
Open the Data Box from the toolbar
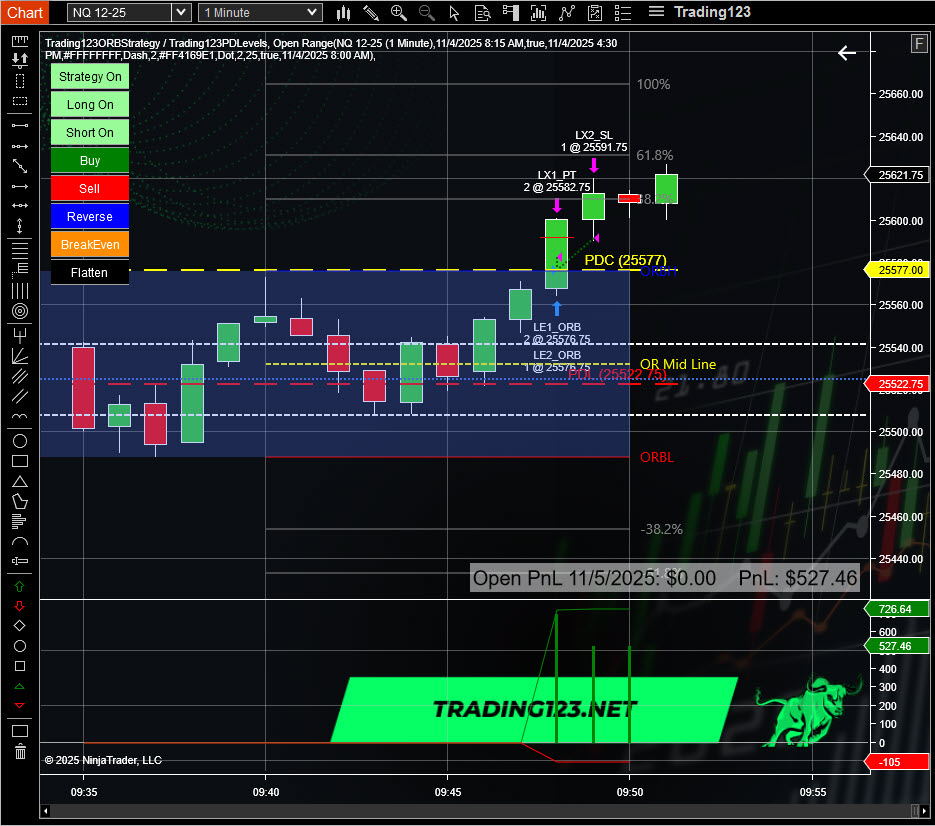point(482,12)
